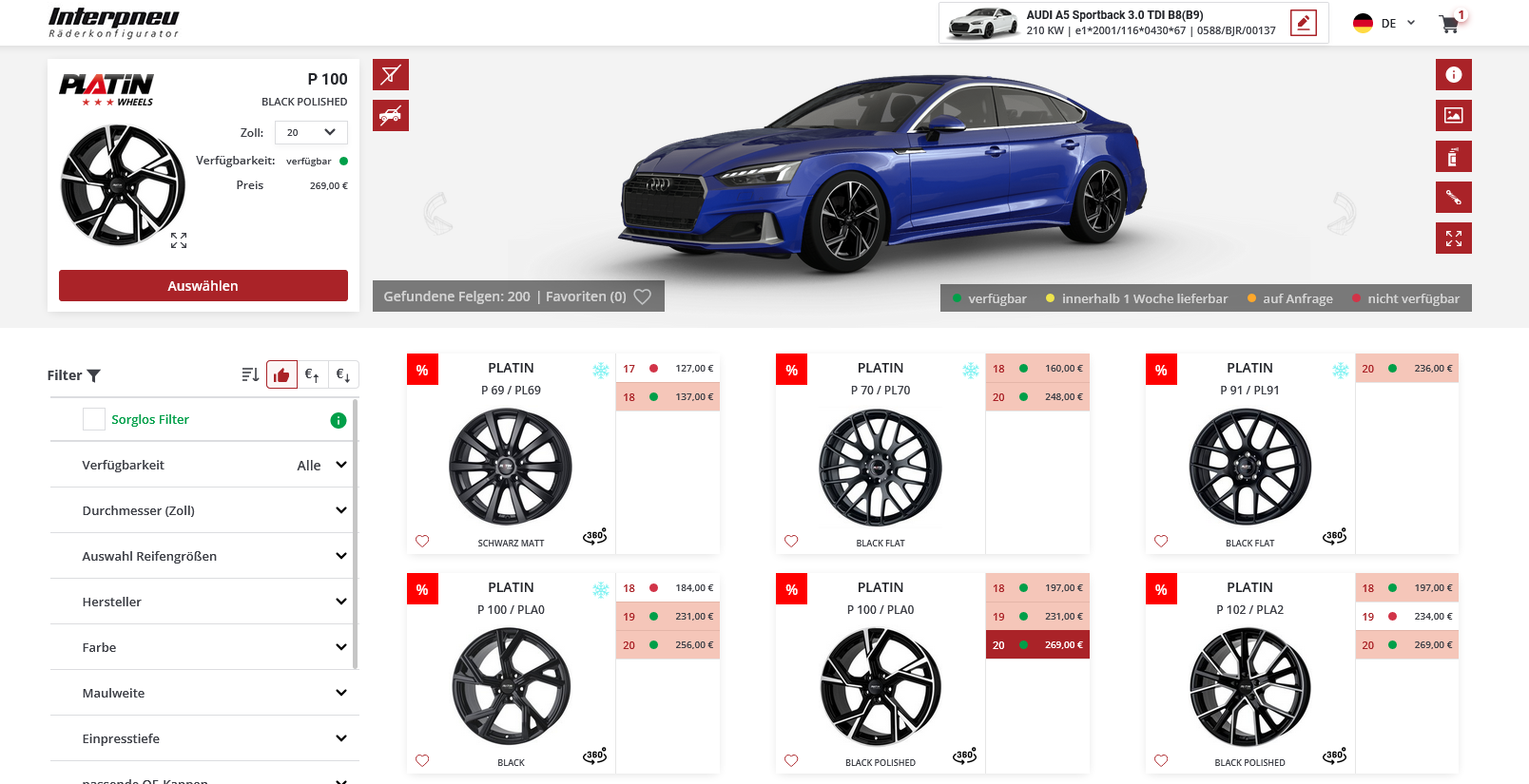Click the discount percent badge on P 70
This screenshot has height=784, width=1529.
tap(792, 370)
